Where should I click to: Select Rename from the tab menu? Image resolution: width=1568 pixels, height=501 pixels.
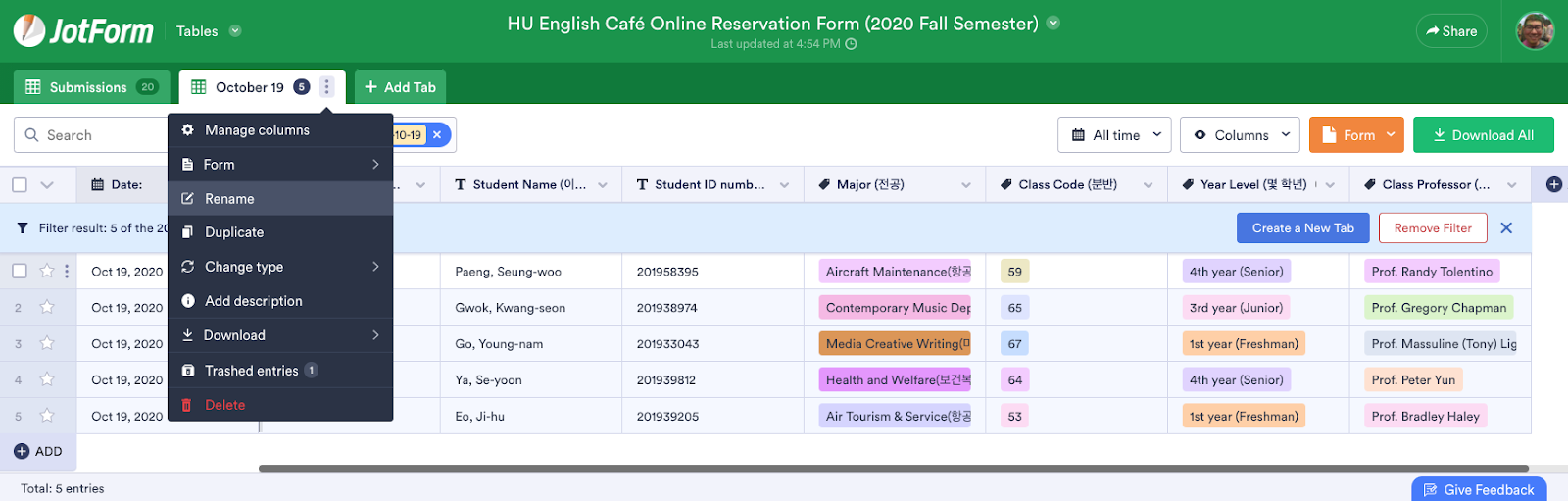229,199
